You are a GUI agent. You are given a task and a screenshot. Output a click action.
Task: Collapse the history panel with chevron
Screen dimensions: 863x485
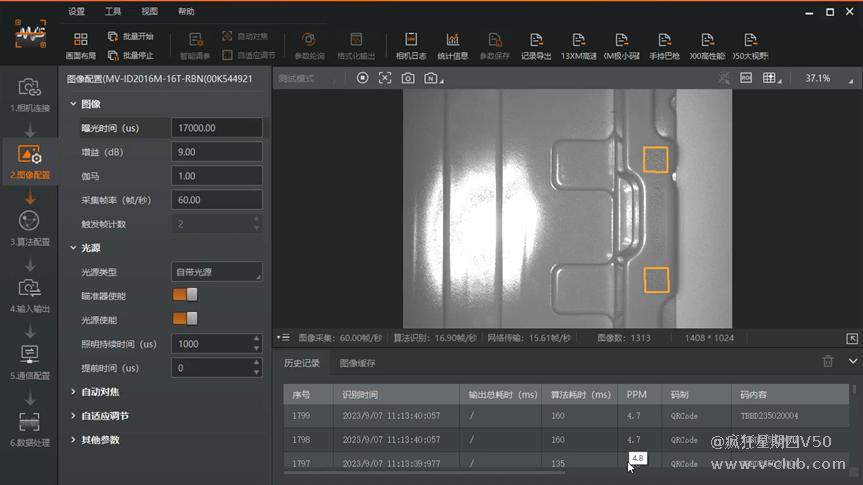[853, 361]
